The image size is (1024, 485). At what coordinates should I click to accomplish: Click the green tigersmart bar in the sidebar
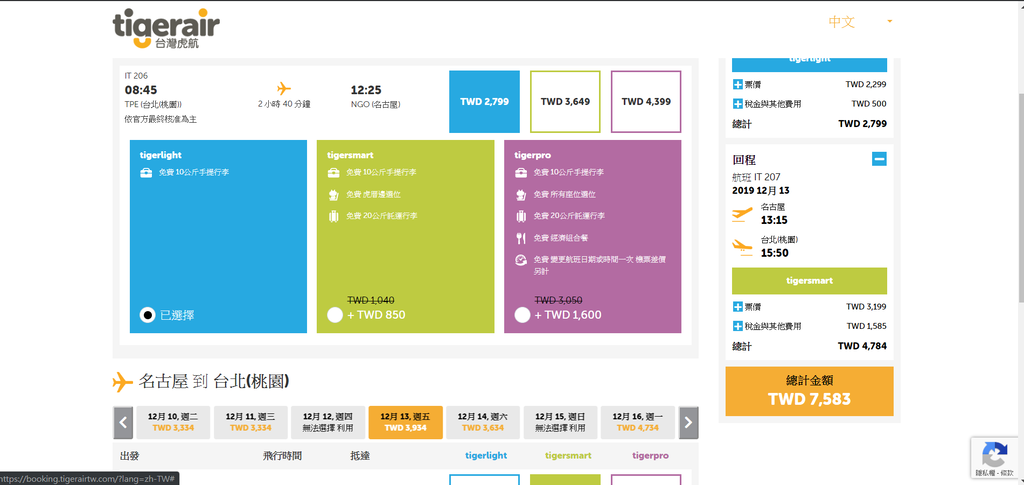click(x=809, y=281)
